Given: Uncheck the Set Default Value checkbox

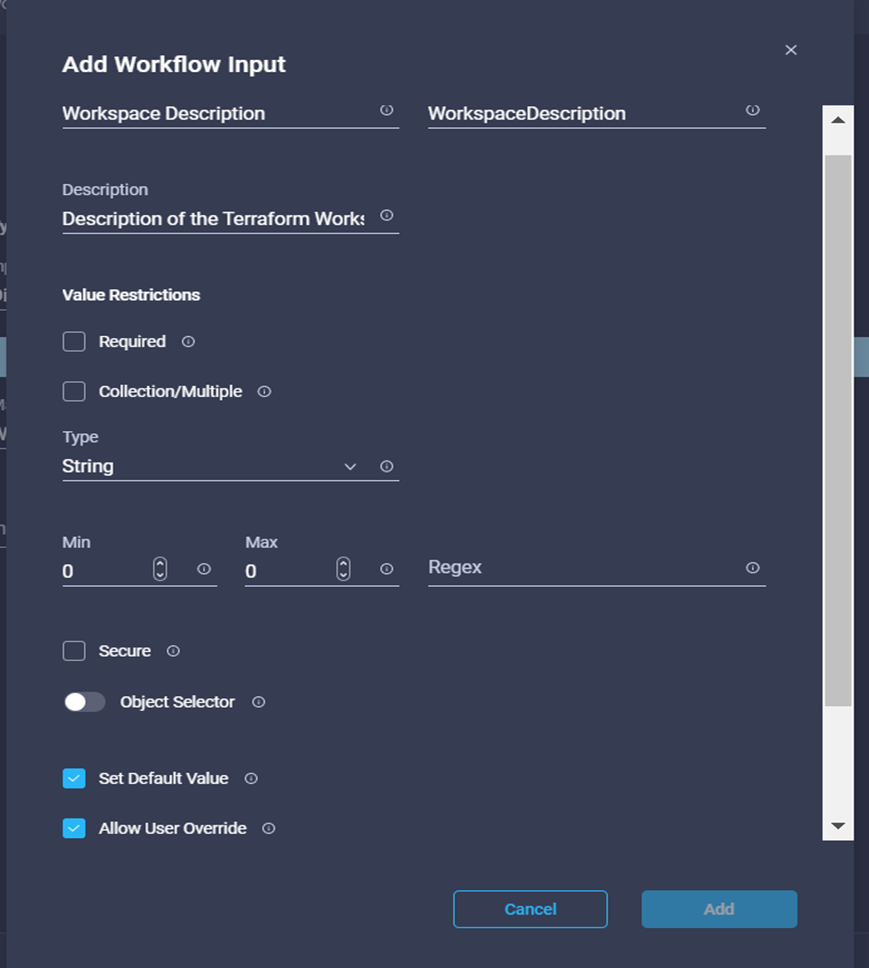Looking at the screenshot, I should (74, 778).
